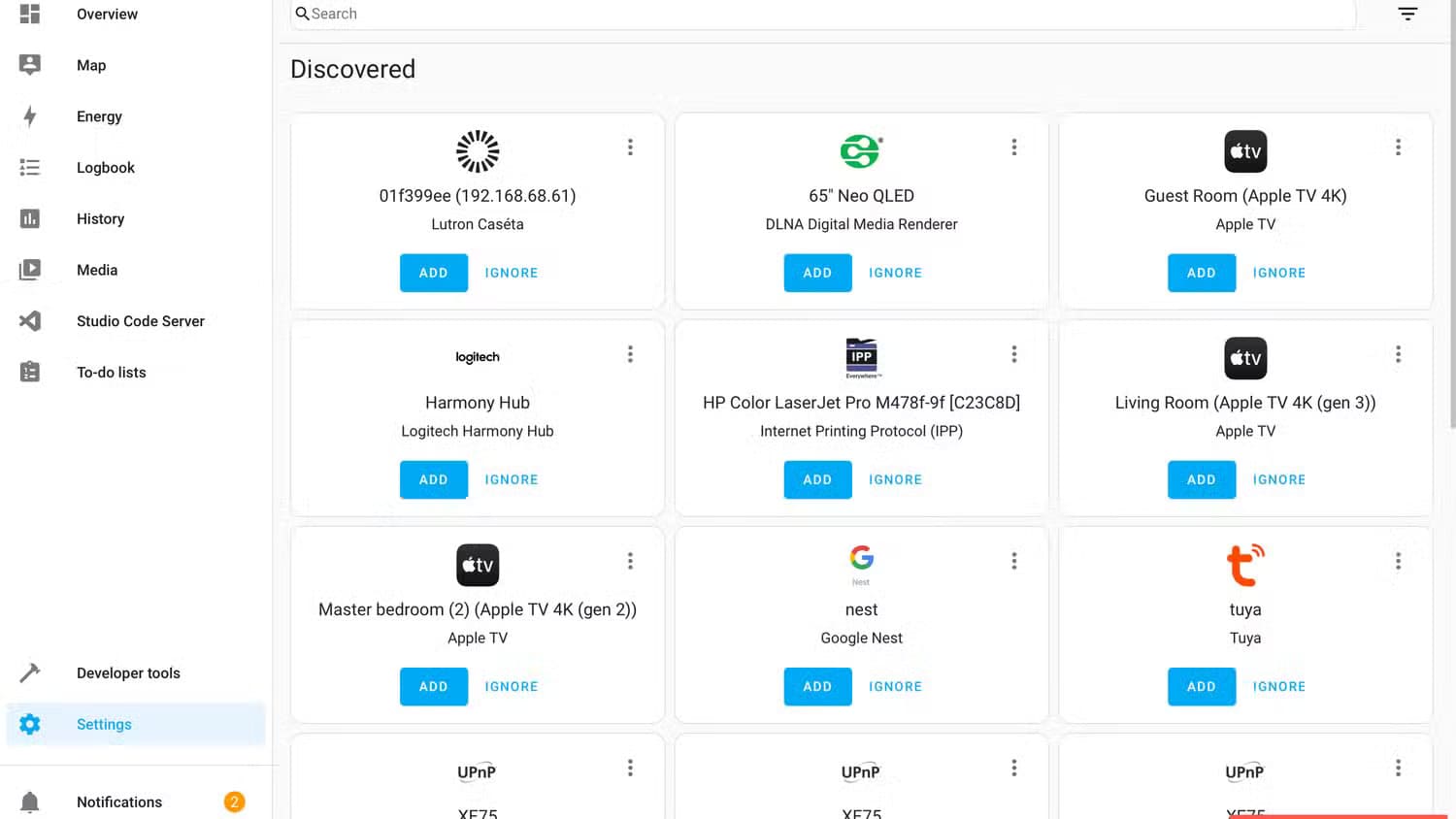Click the Settings gear icon
The image size is (1456, 819).
click(x=30, y=724)
